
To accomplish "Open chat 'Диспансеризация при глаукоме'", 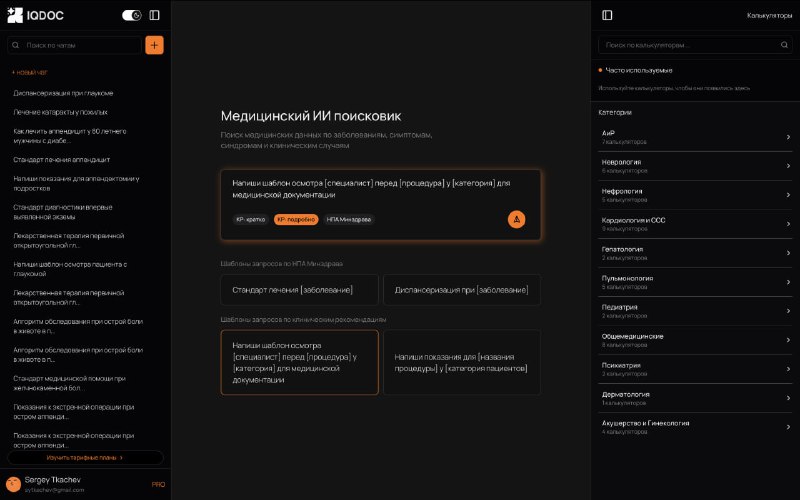I will coord(63,93).
